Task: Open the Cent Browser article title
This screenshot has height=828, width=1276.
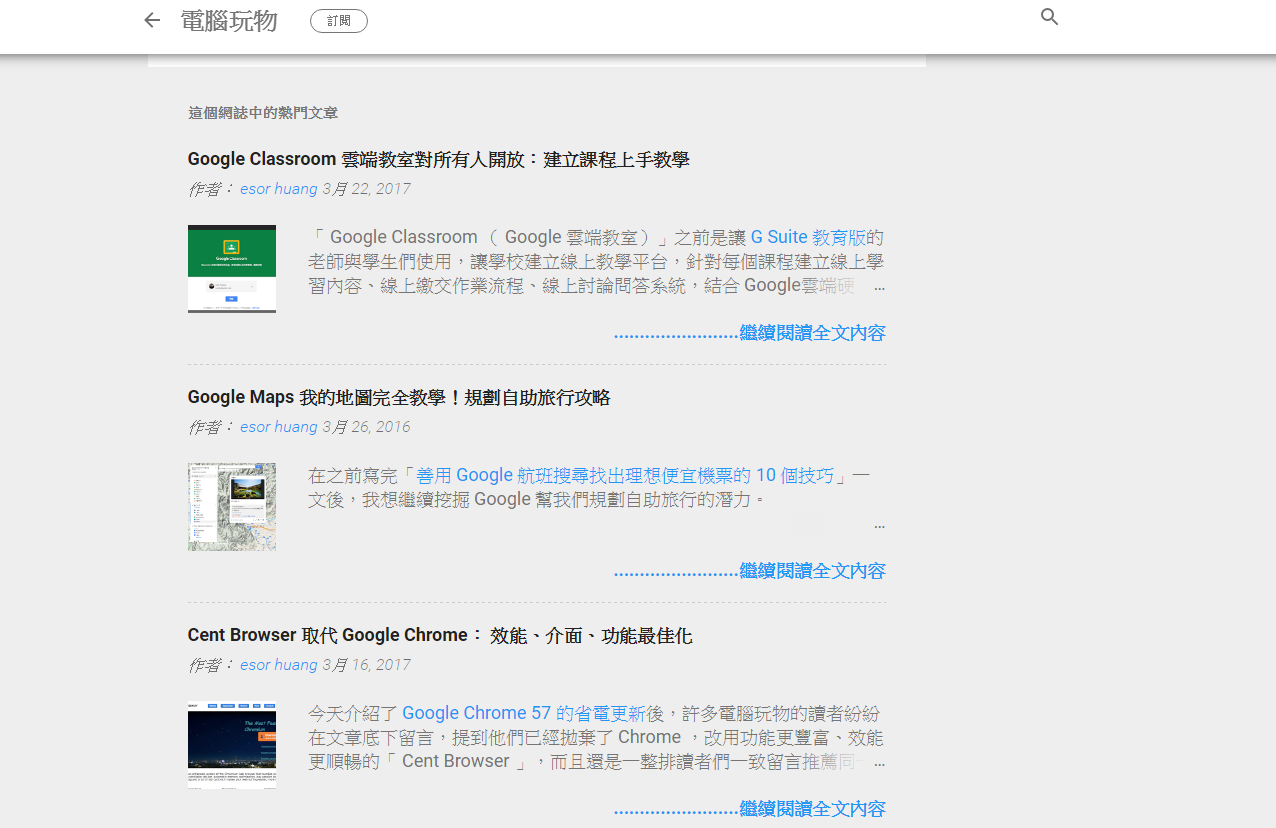Action: (x=439, y=635)
